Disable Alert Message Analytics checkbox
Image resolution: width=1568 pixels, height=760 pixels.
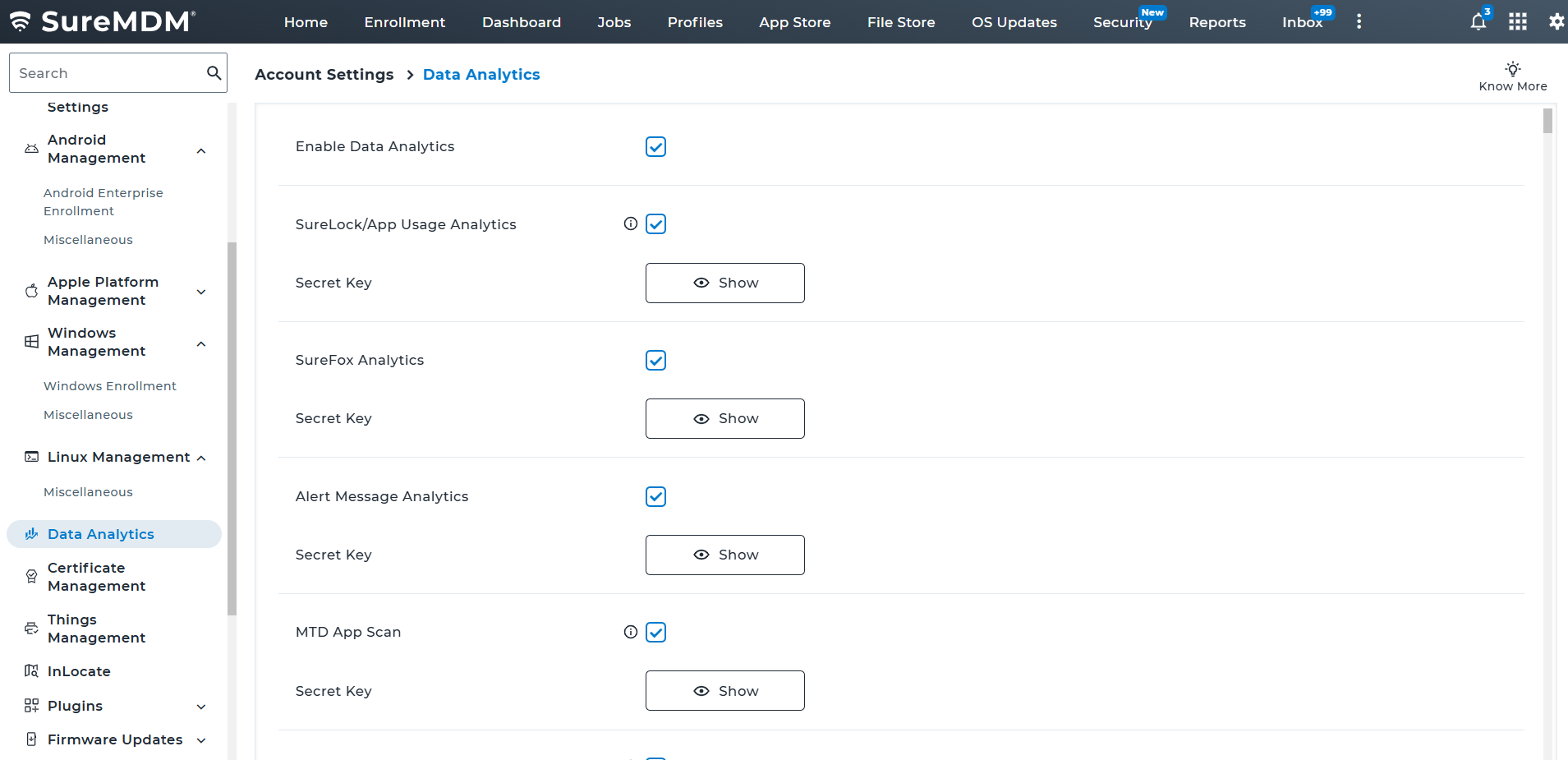point(655,496)
